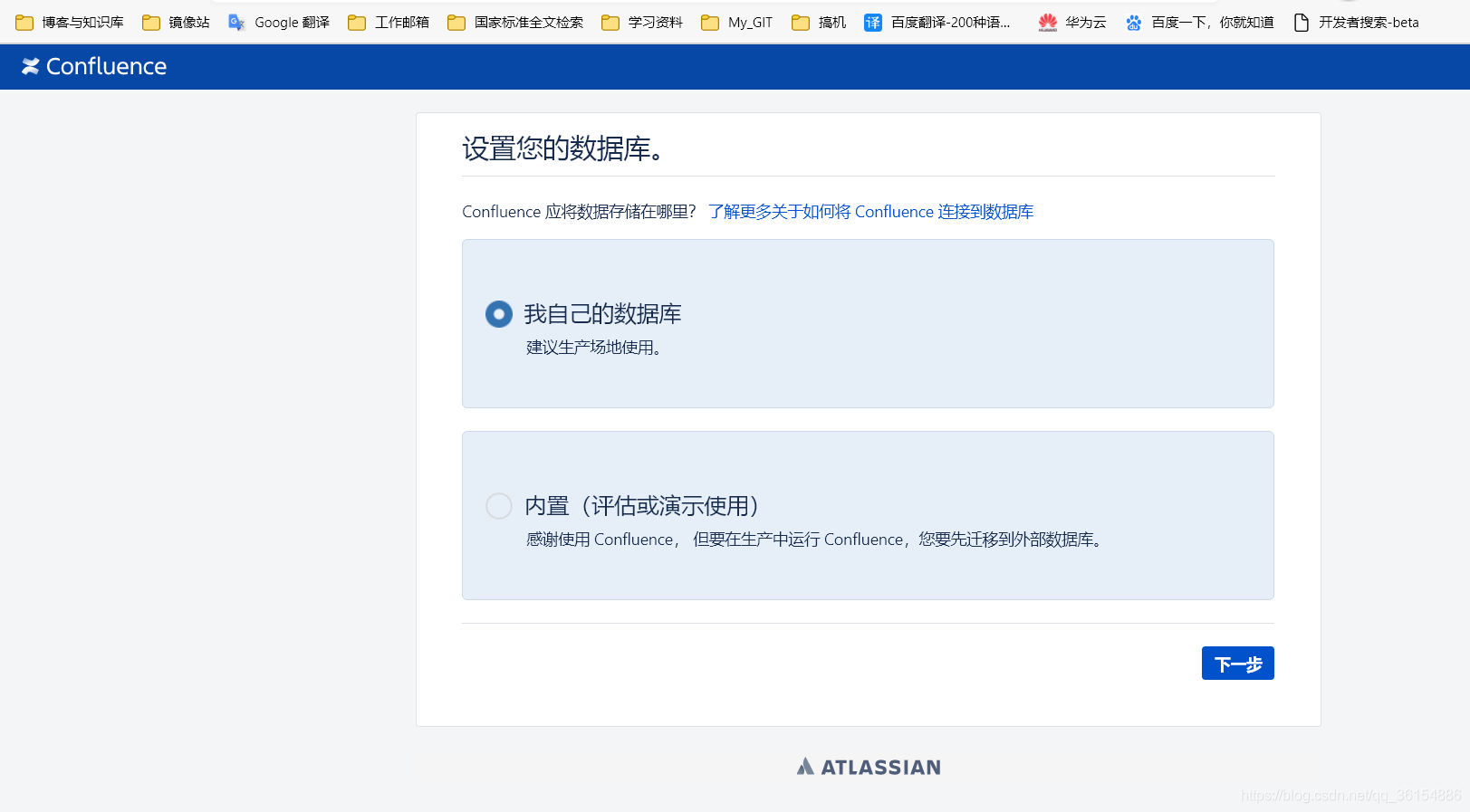Click the Atlassian logo in footer
The width and height of the screenshot is (1470, 812).
coord(869,767)
